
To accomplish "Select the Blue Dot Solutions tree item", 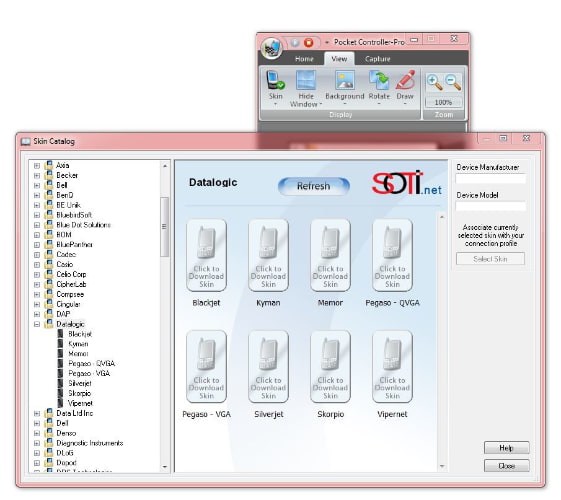I will pos(83,225).
